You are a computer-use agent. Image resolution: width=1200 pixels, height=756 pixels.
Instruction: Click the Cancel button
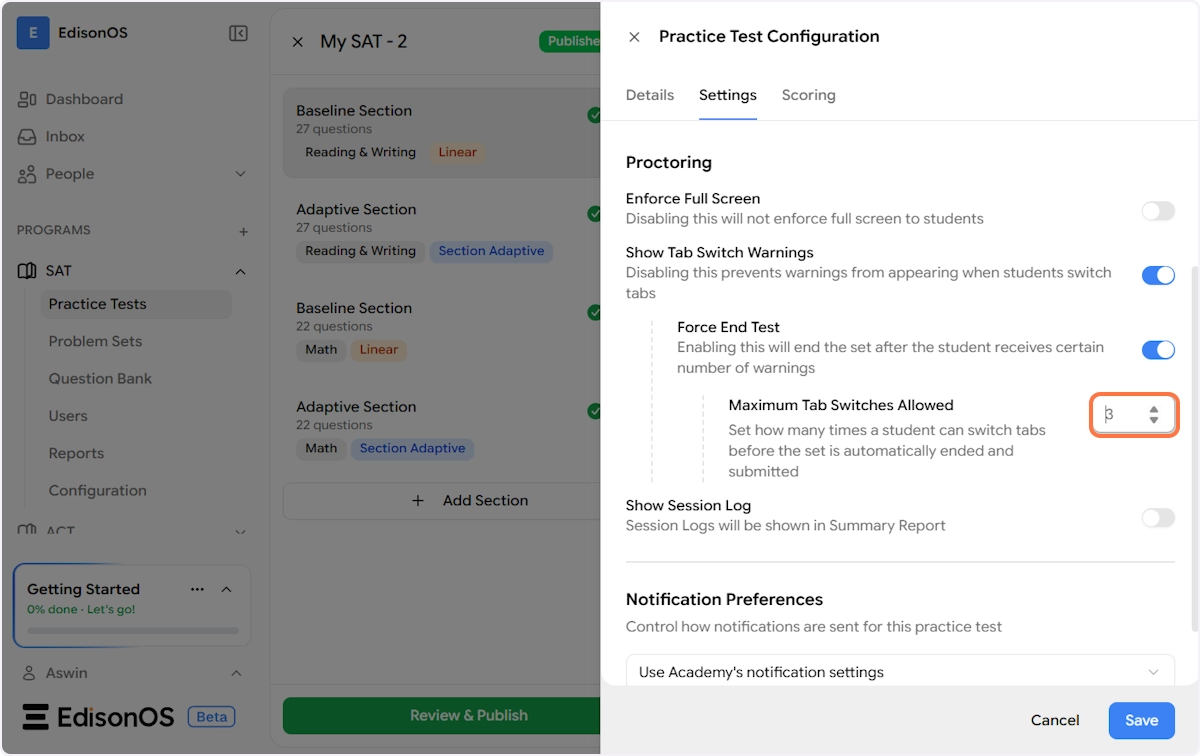(x=1055, y=720)
